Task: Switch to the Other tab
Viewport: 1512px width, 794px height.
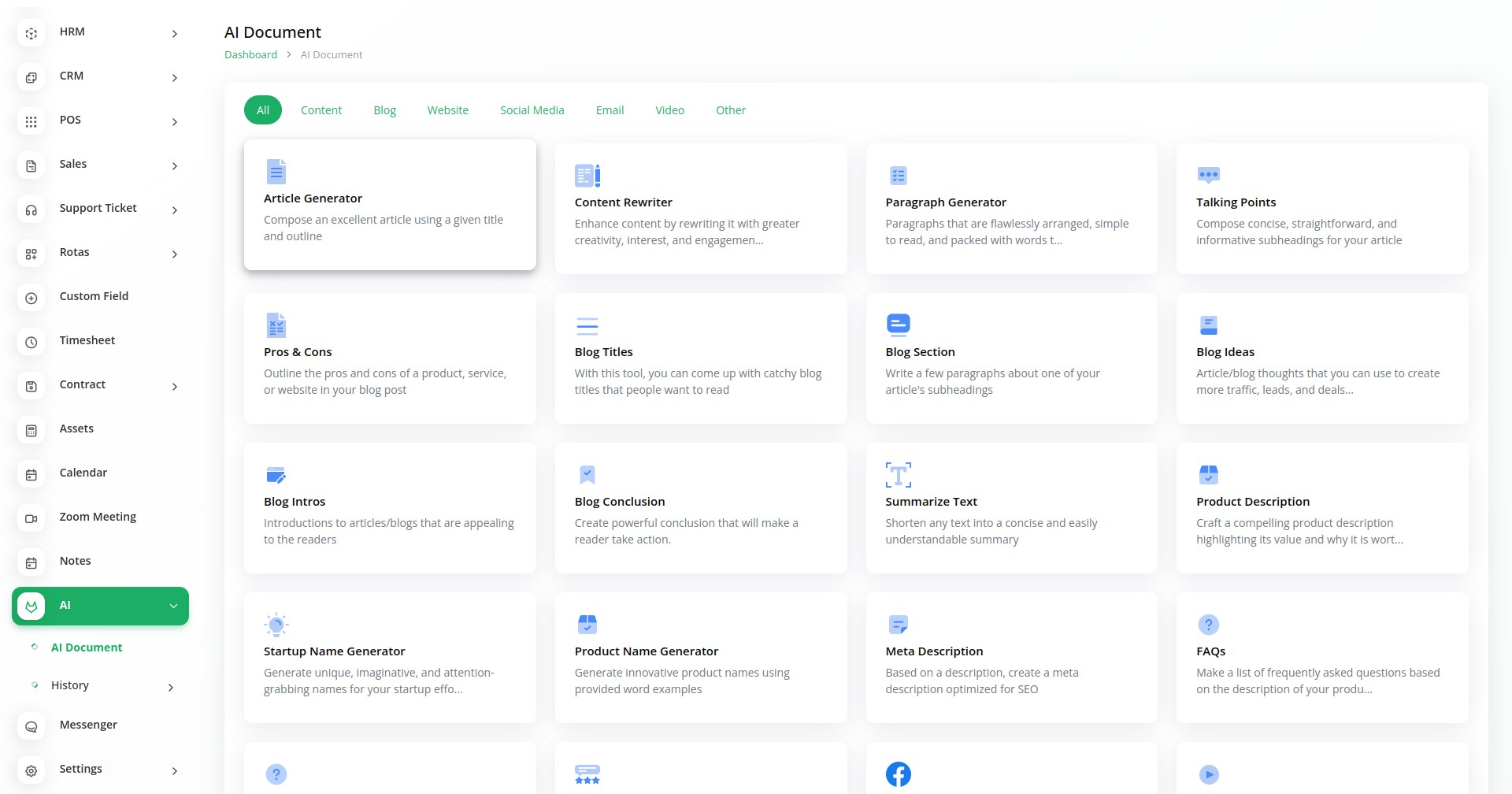Action: [x=731, y=110]
